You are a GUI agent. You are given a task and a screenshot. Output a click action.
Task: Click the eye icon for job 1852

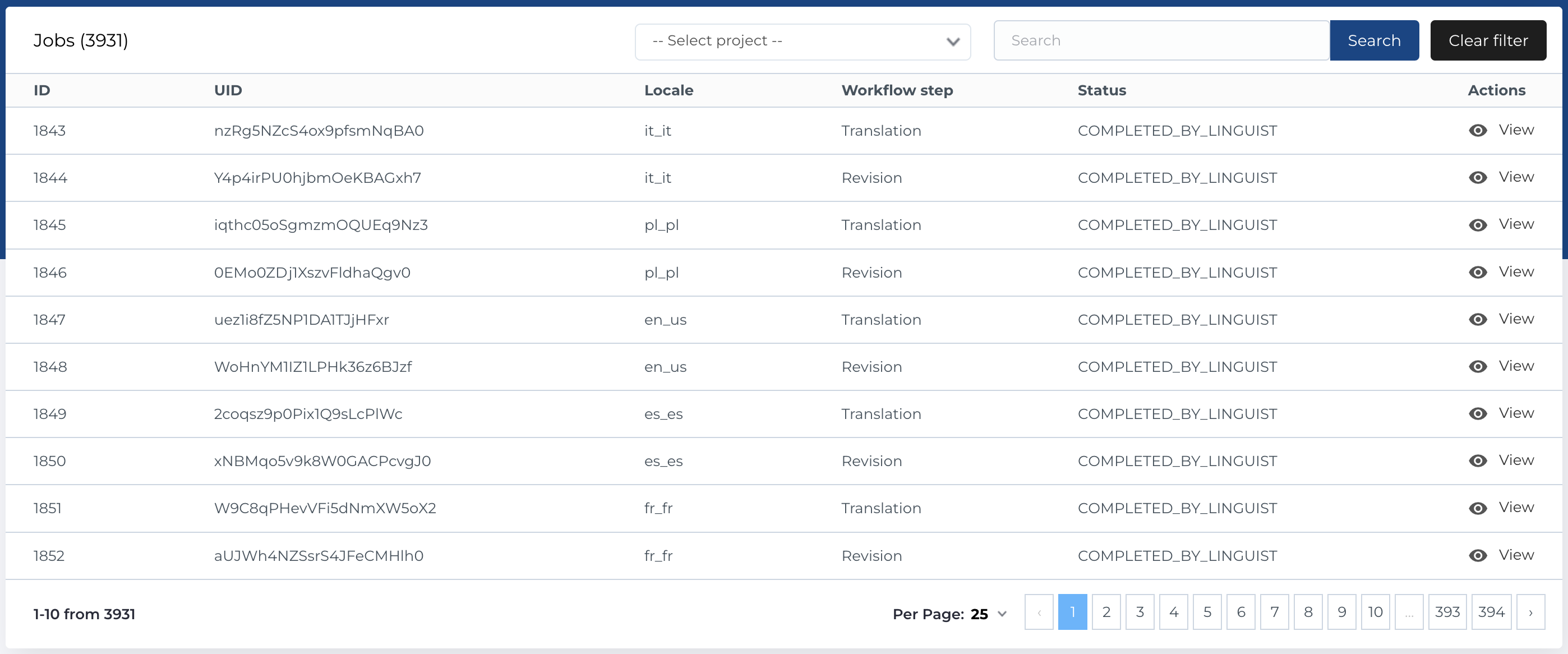[1477, 555]
